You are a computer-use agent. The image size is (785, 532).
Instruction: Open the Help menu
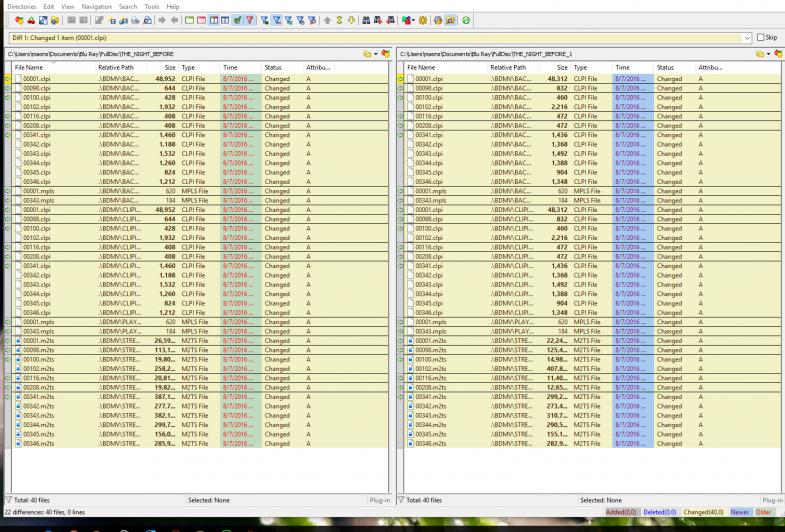[x=173, y=7]
